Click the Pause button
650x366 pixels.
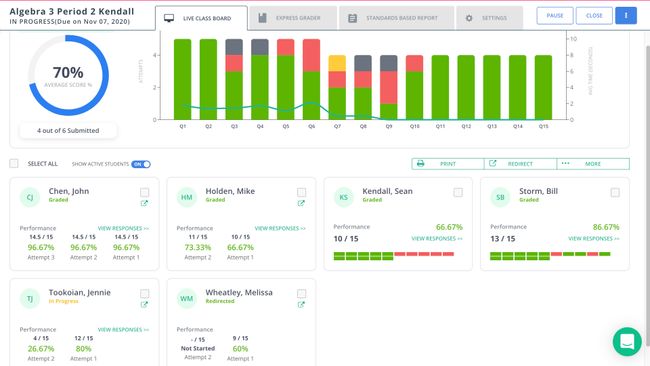pyautogui.click(x=555, y=16)
